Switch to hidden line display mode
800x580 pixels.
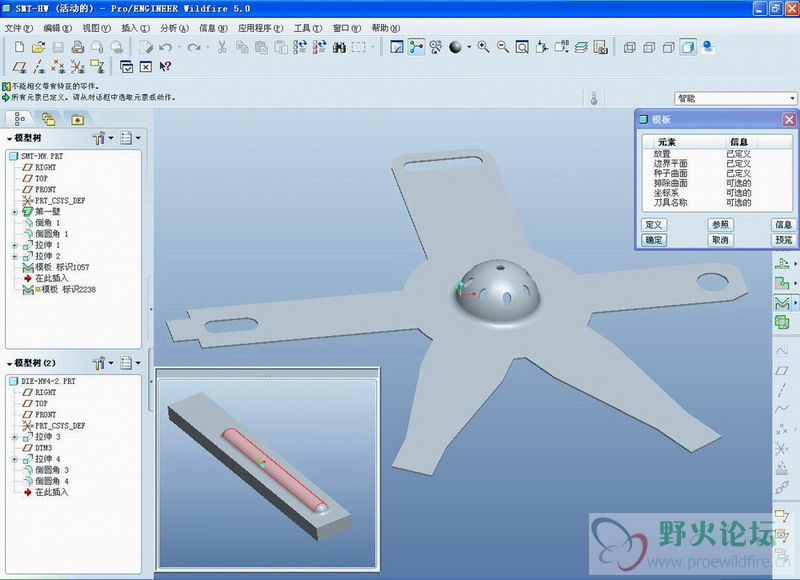point(649,47)
